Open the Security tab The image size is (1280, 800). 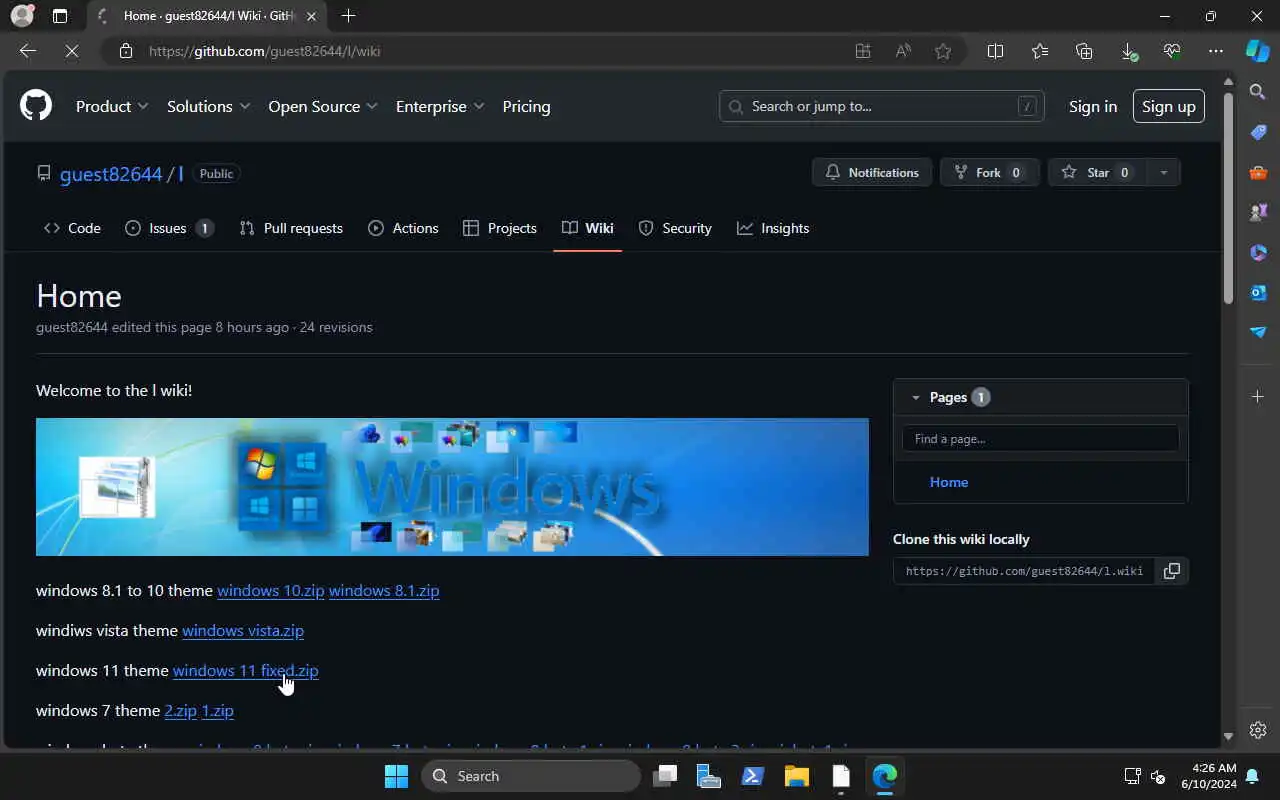pos(675,228)
